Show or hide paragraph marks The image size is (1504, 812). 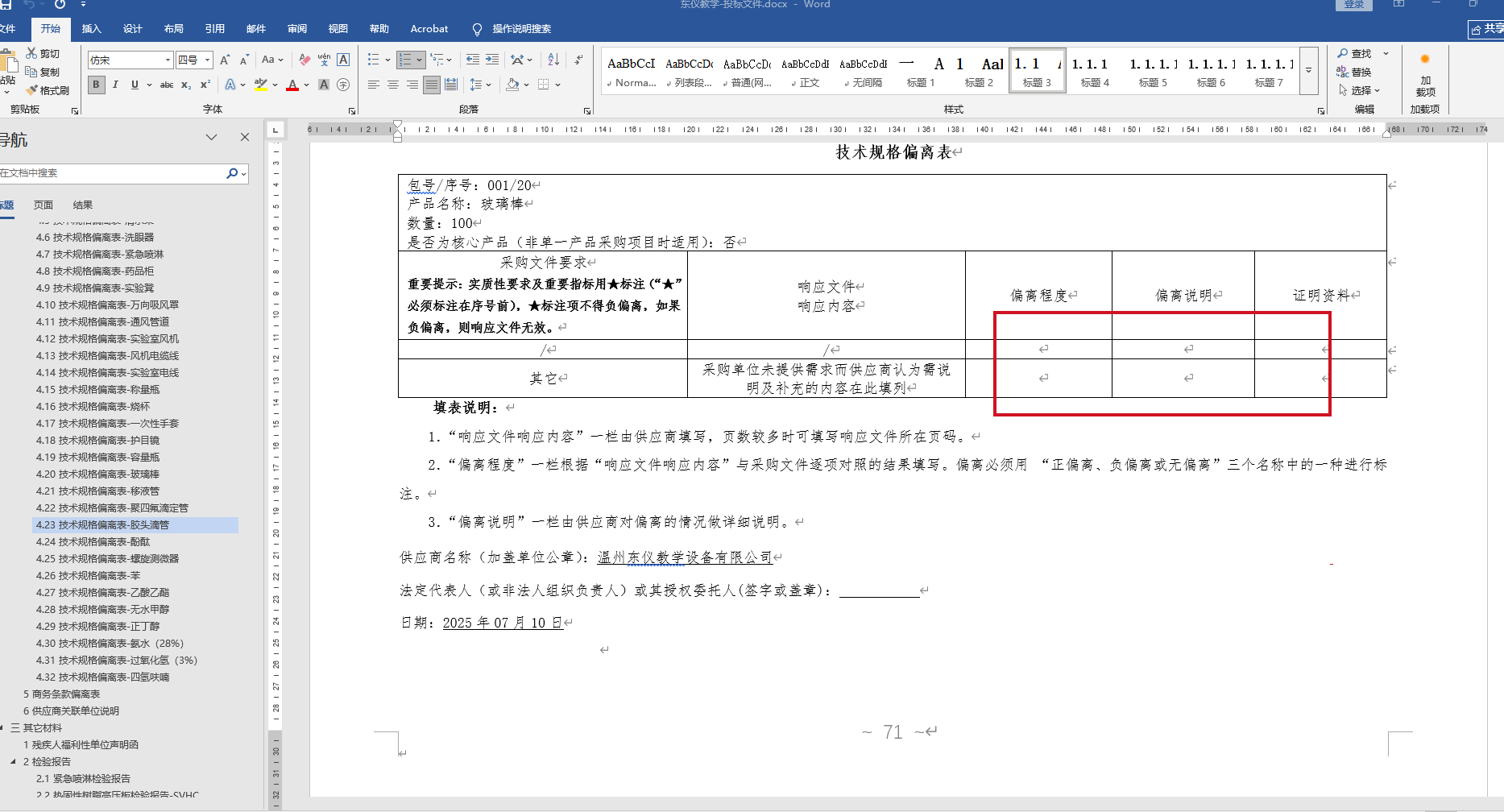578,60
